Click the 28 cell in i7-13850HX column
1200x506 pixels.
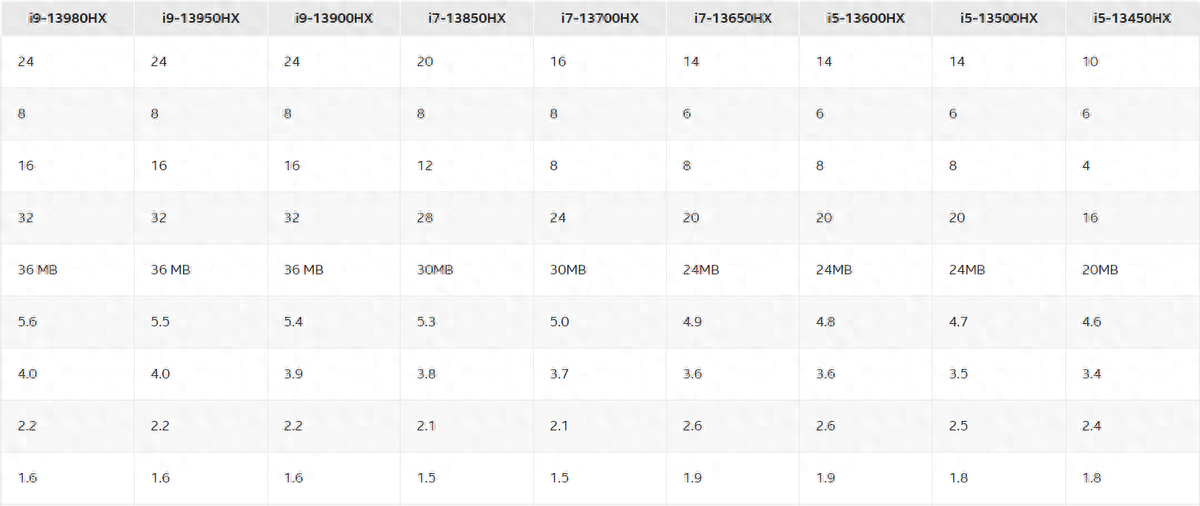(x=425, y=218)
